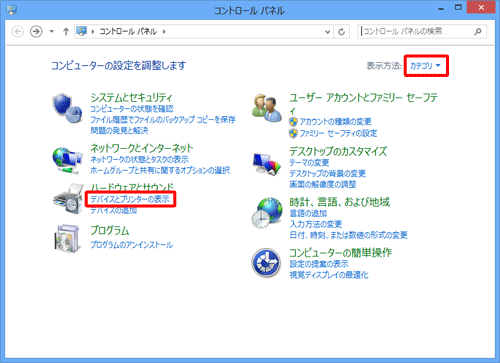The image size is (500, 363).
Task: Open プログラムのアンインストール link
Action: click(x=132, y=245)
